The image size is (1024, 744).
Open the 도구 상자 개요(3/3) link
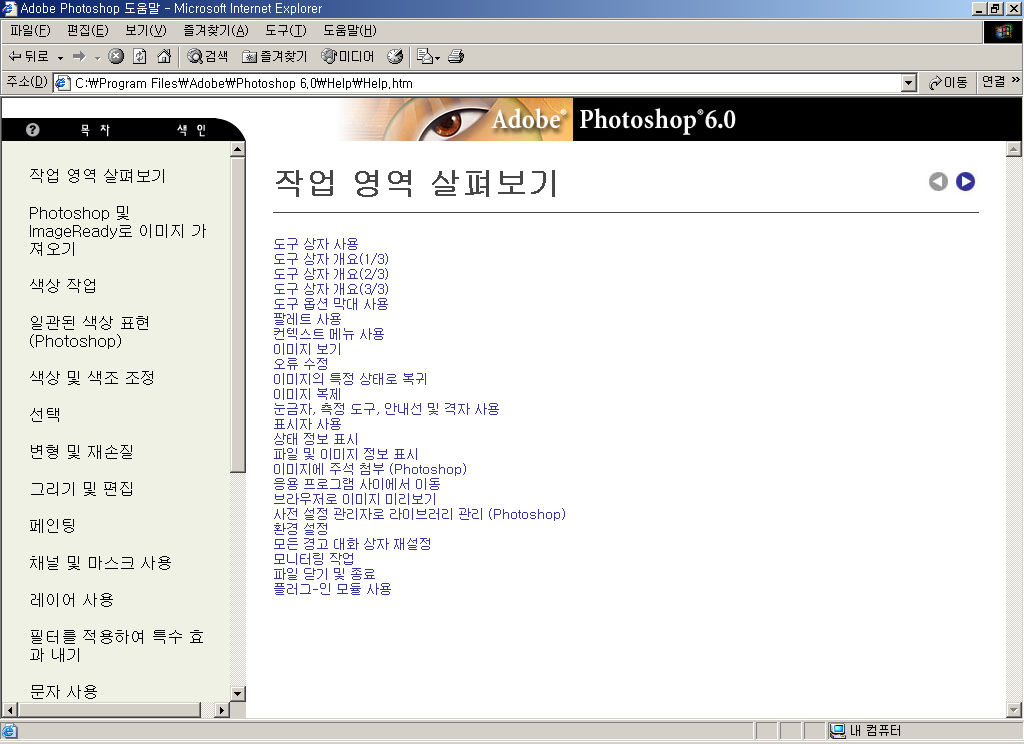click(330, 289)
